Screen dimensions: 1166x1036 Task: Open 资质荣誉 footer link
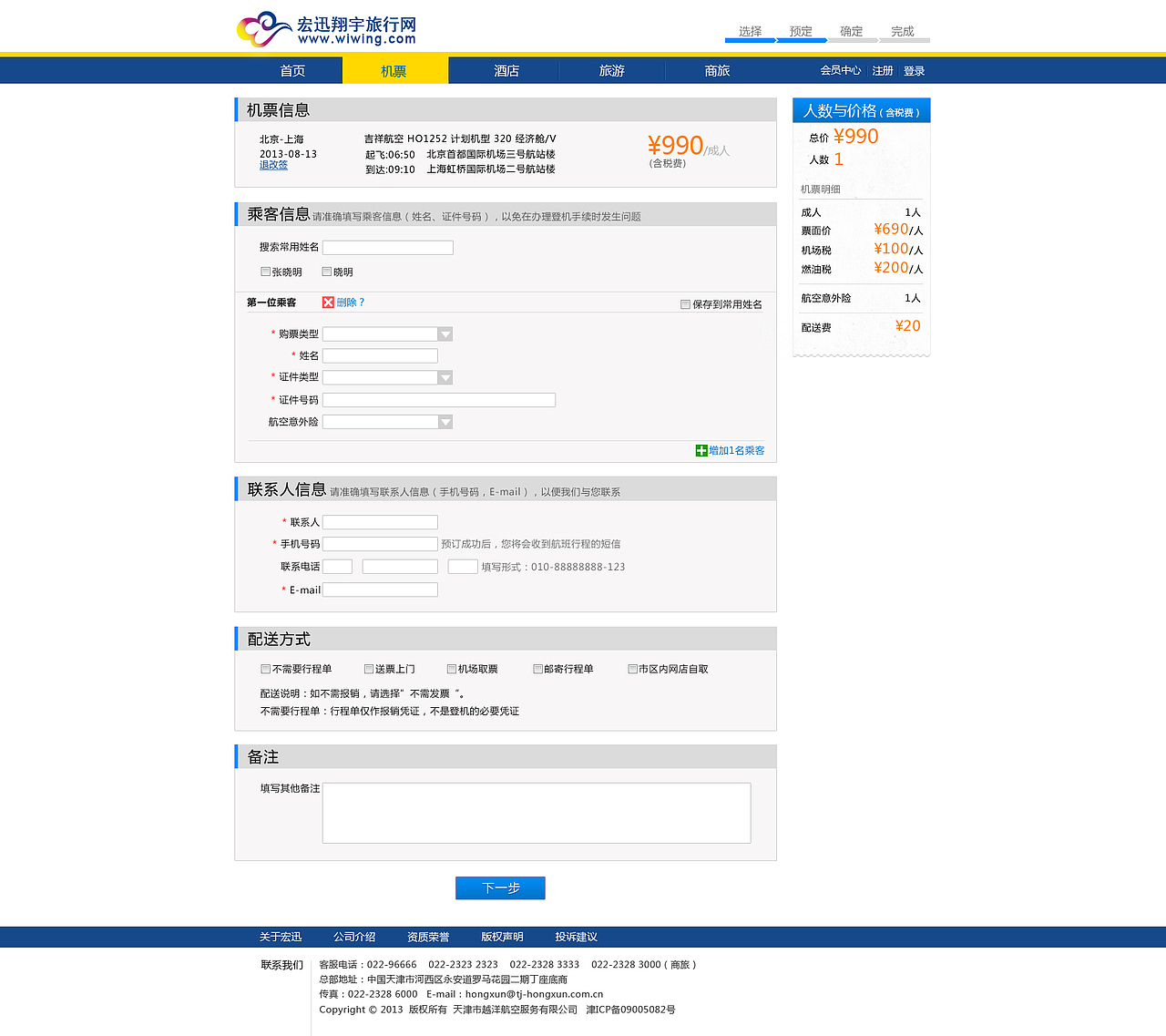click(428, 937)
